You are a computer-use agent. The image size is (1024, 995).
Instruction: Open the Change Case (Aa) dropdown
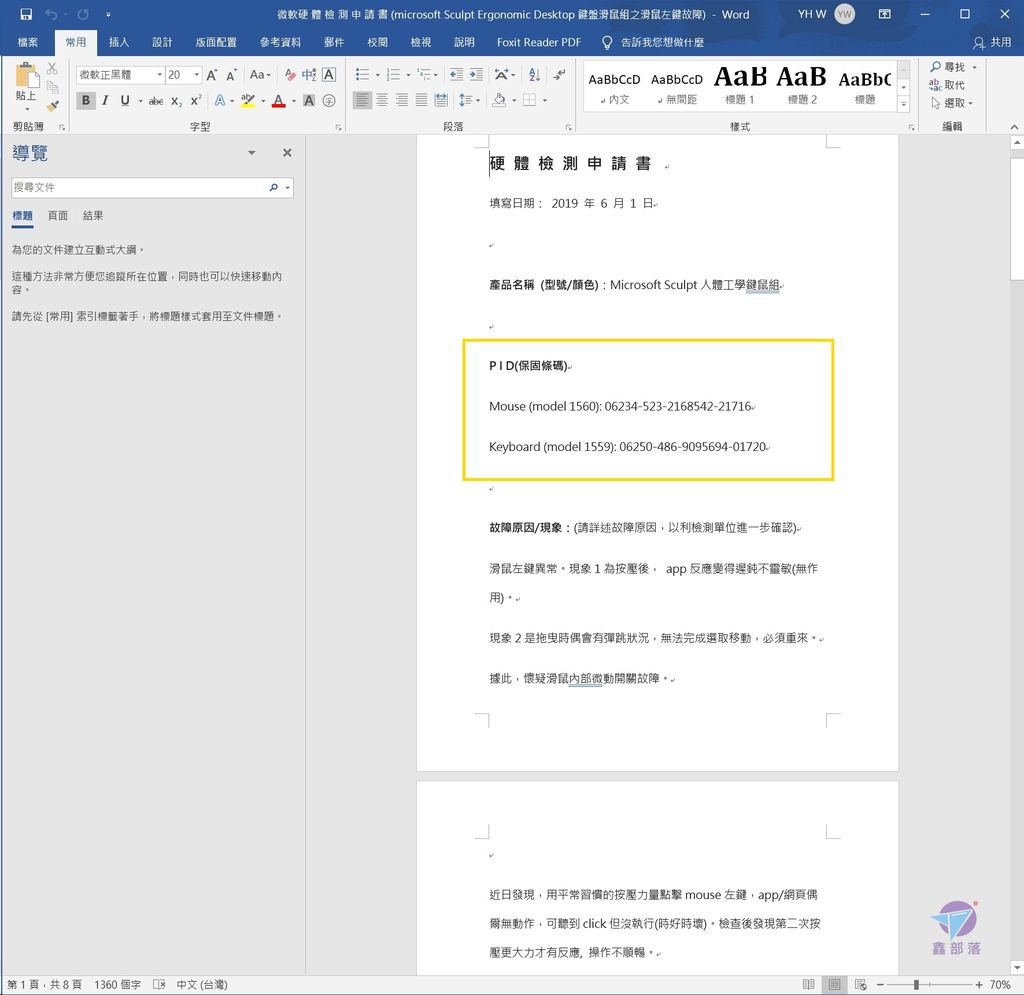260,75
